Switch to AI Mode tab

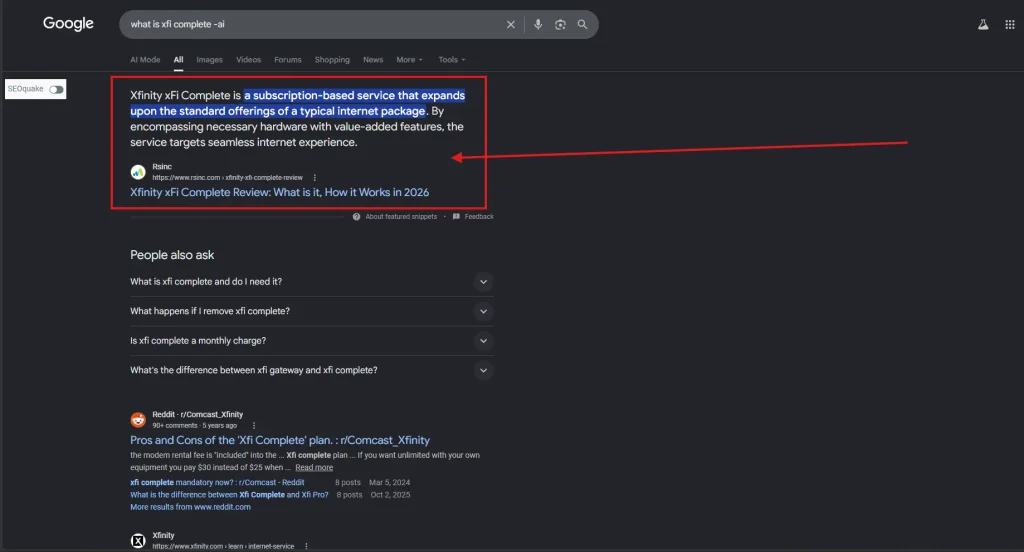click(145, 59)
